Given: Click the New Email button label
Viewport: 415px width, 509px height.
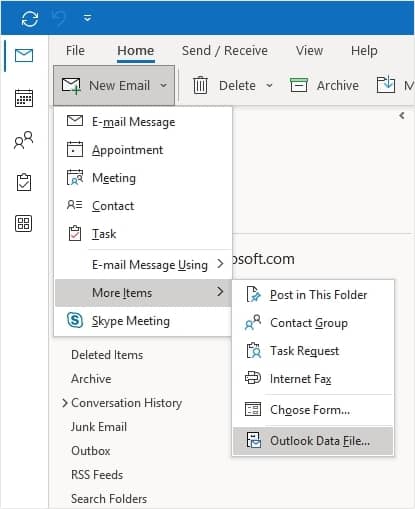Looking at the screenshot, I should point(119,86).
